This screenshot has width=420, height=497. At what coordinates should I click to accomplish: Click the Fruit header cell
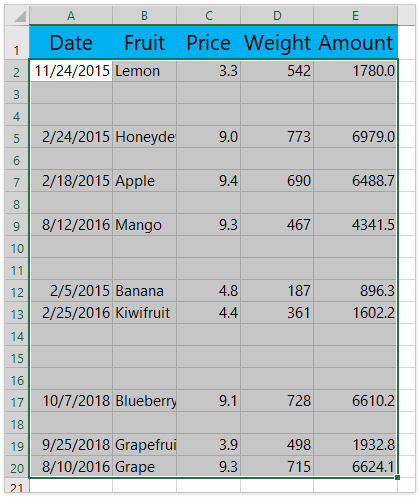(x=144, y=42)
